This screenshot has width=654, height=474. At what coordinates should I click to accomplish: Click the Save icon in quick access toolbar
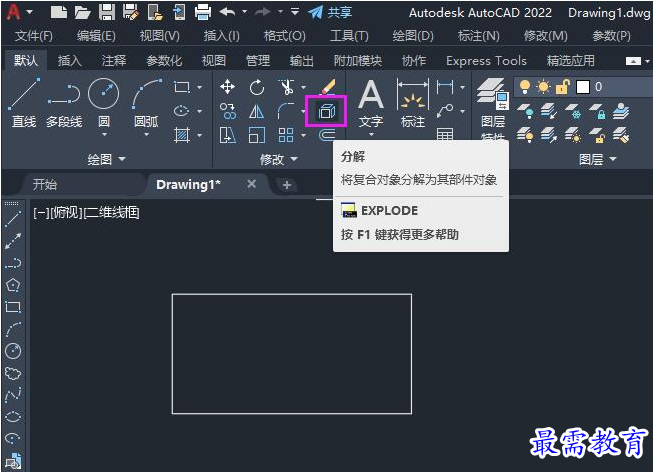tap(107, 12)
